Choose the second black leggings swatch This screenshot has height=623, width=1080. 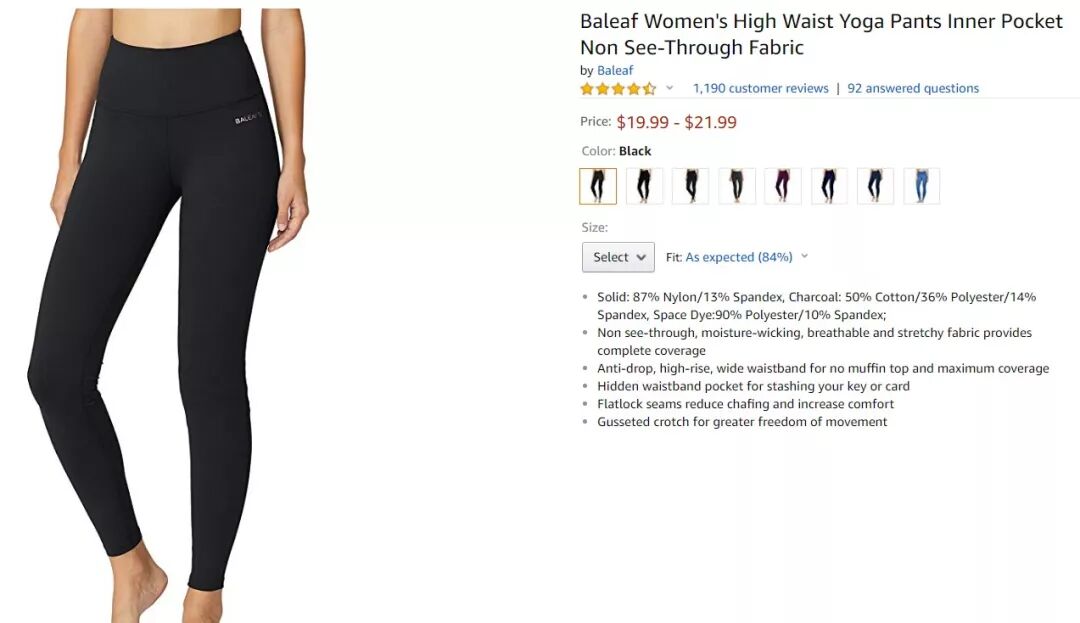click(644, 186)
